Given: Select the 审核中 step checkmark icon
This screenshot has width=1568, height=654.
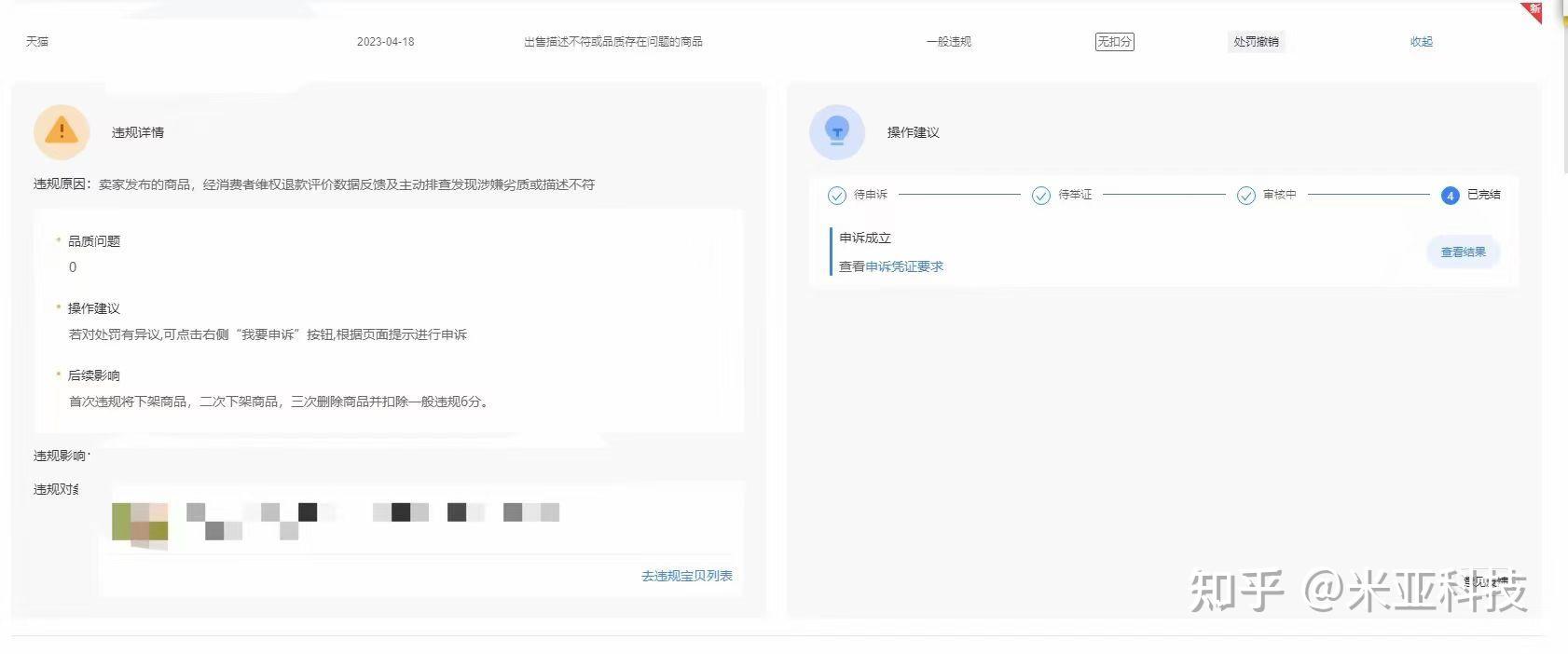Looking at the screenshot, I should click(x=1245, y=196).
